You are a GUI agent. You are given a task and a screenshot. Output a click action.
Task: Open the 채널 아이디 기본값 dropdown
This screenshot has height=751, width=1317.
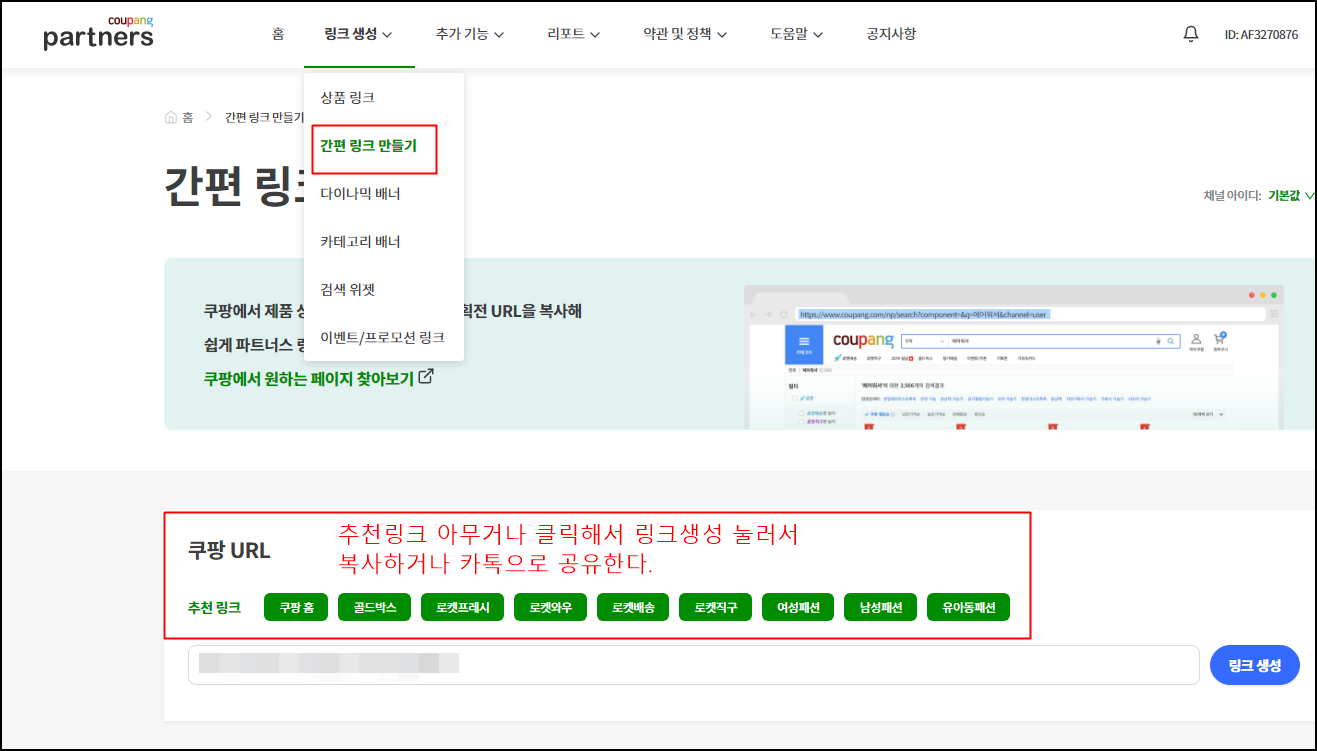(1292, 196)
